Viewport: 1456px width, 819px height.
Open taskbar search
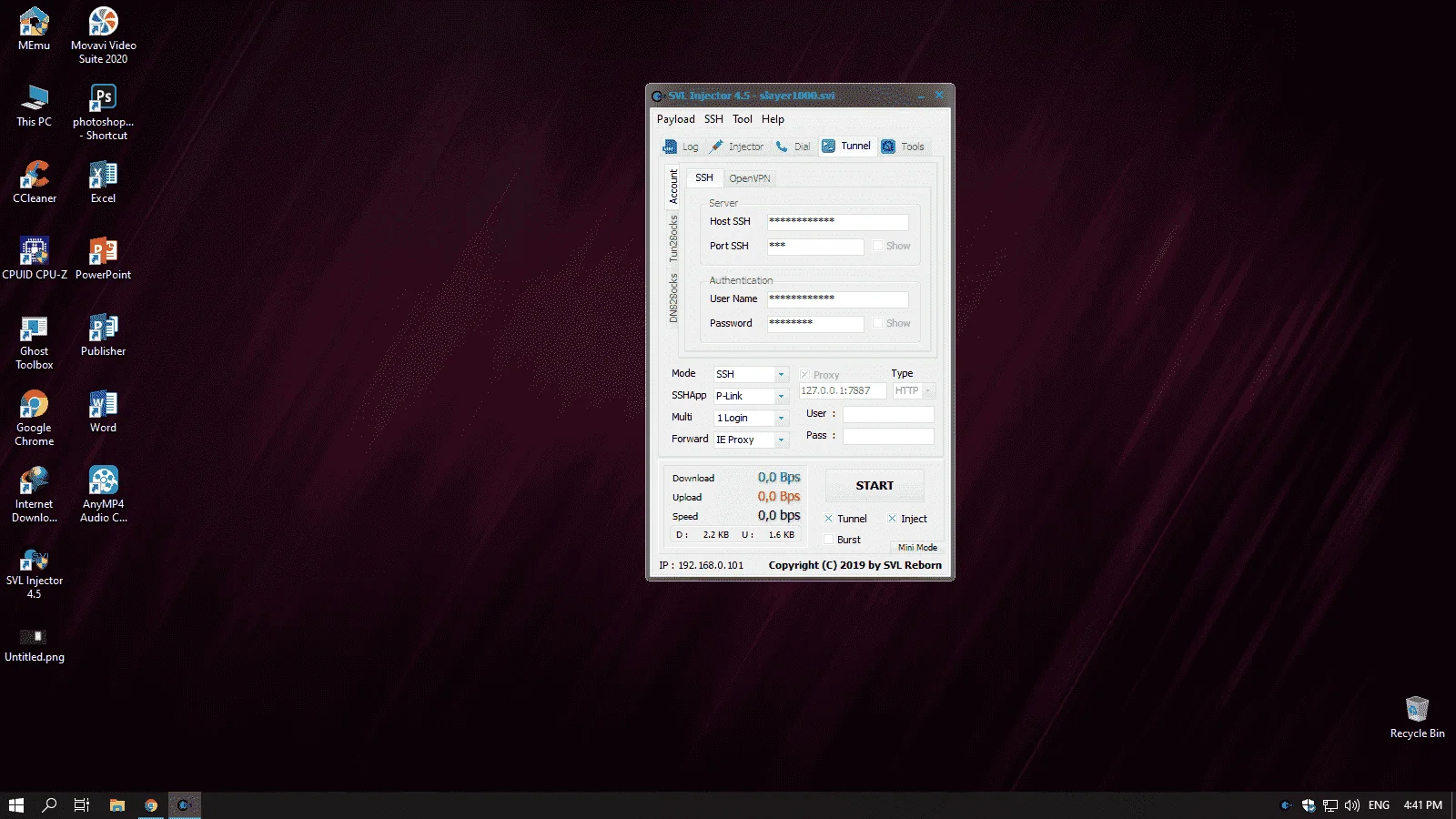[x=49, y=805]
